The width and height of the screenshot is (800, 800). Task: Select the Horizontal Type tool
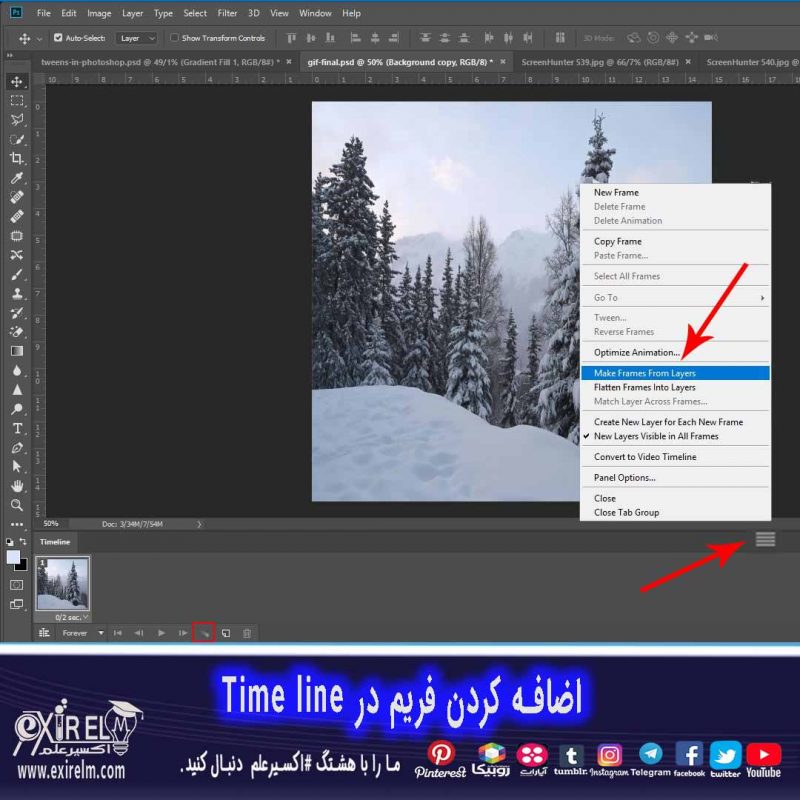pos(17,428)
